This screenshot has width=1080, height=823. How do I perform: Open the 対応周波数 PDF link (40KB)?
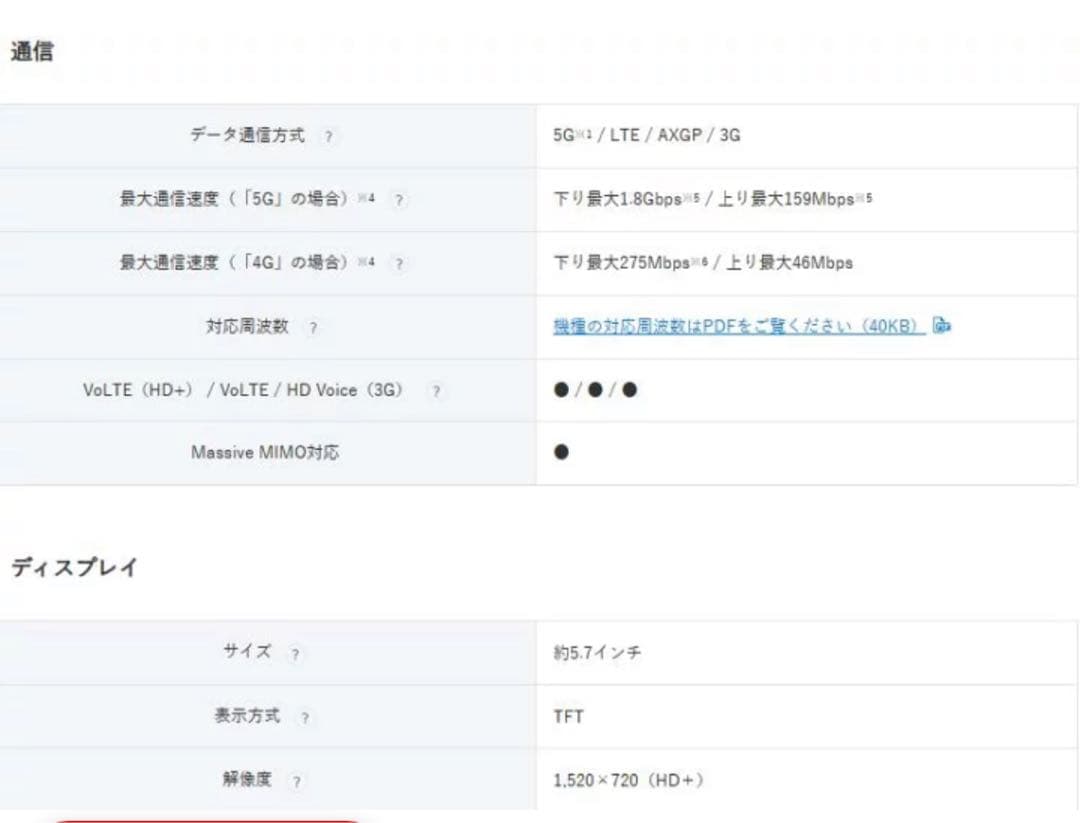[736, 326]
